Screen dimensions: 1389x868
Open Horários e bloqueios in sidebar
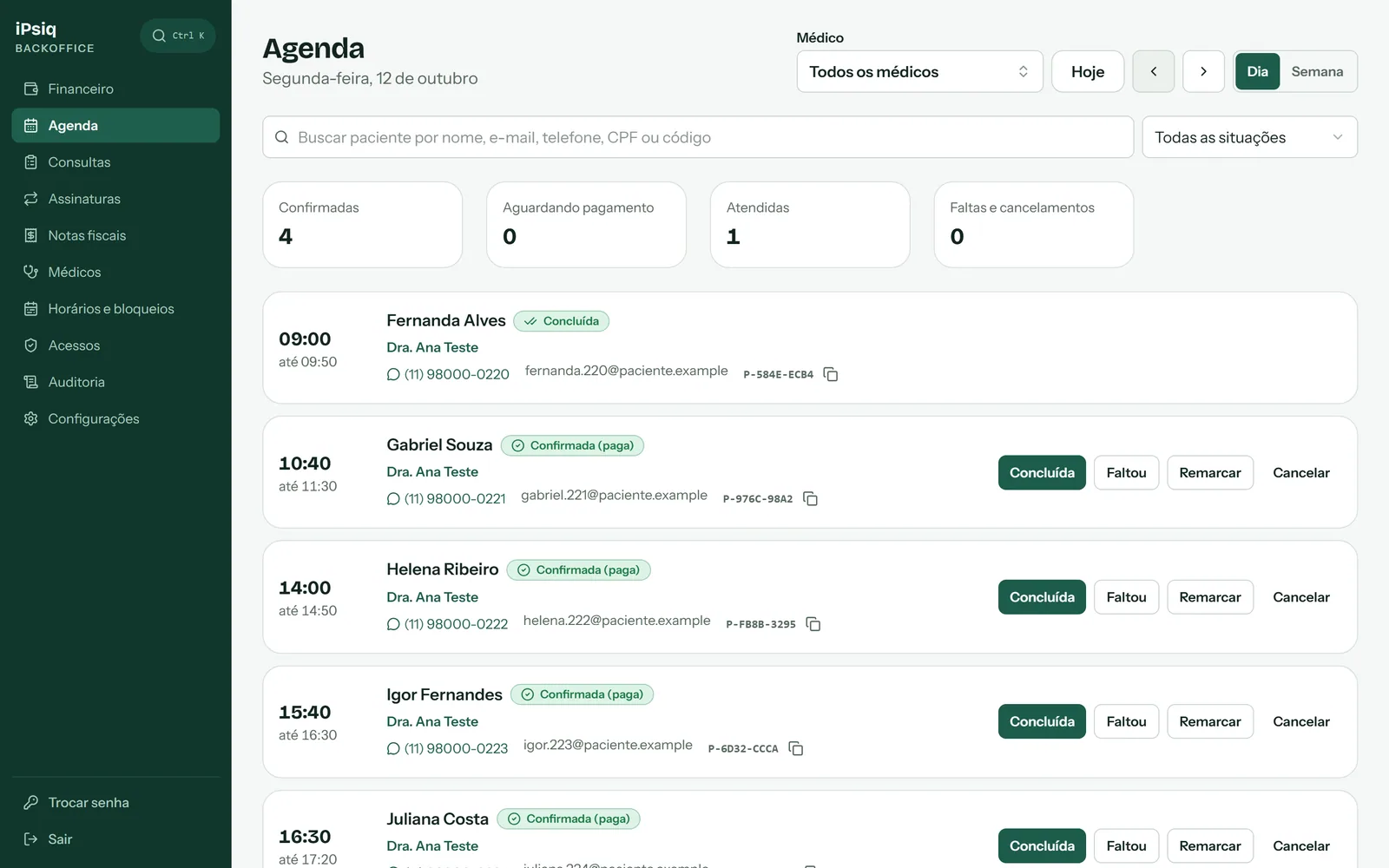115,309
